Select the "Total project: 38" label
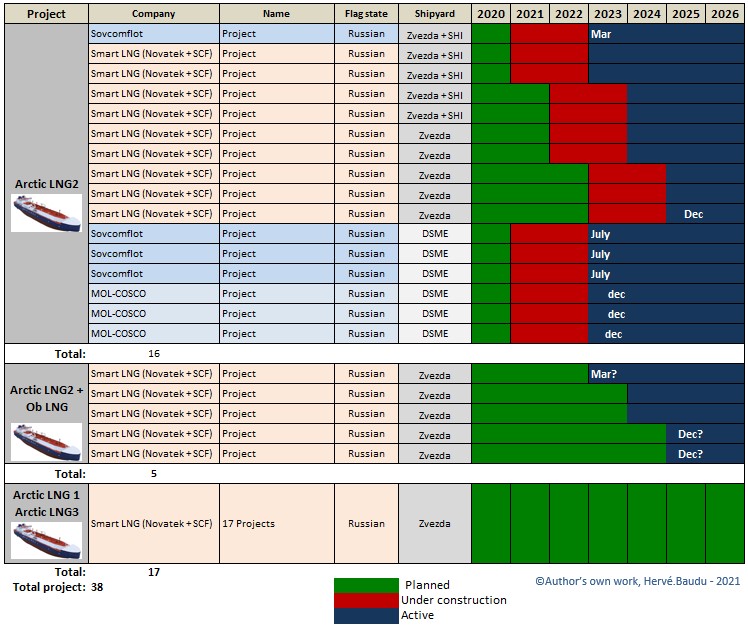This screenshot has height=629, width=748. coord(57,587)
